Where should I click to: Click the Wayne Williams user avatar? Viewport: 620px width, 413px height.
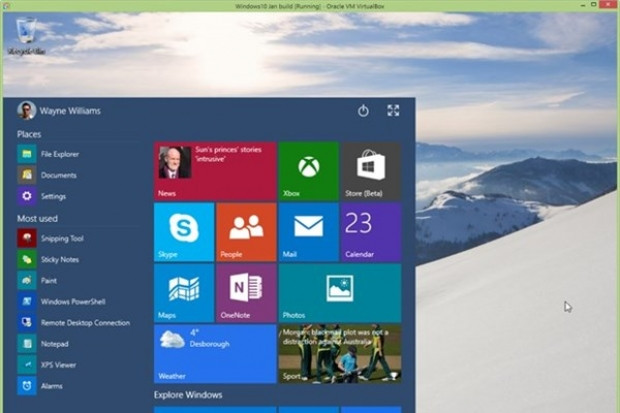coord(26,111)
